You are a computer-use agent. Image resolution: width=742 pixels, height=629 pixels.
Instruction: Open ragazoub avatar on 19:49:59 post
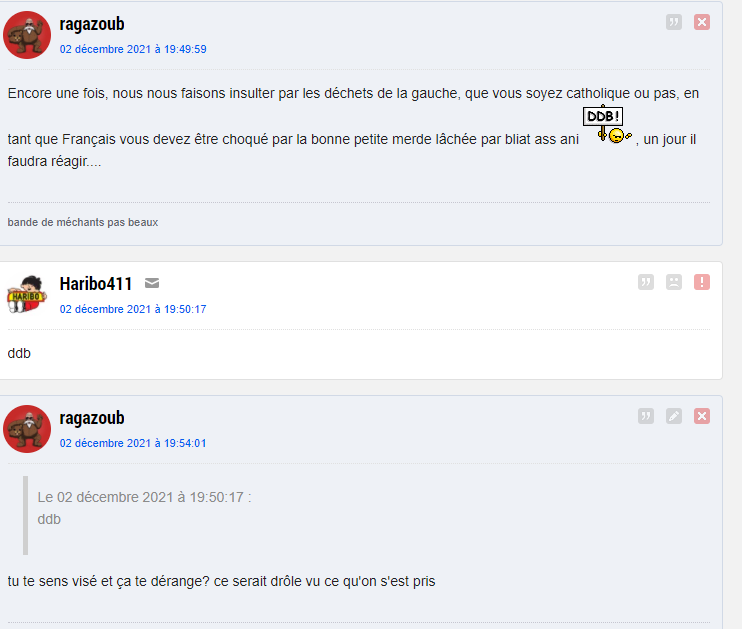tap(27, 35)
